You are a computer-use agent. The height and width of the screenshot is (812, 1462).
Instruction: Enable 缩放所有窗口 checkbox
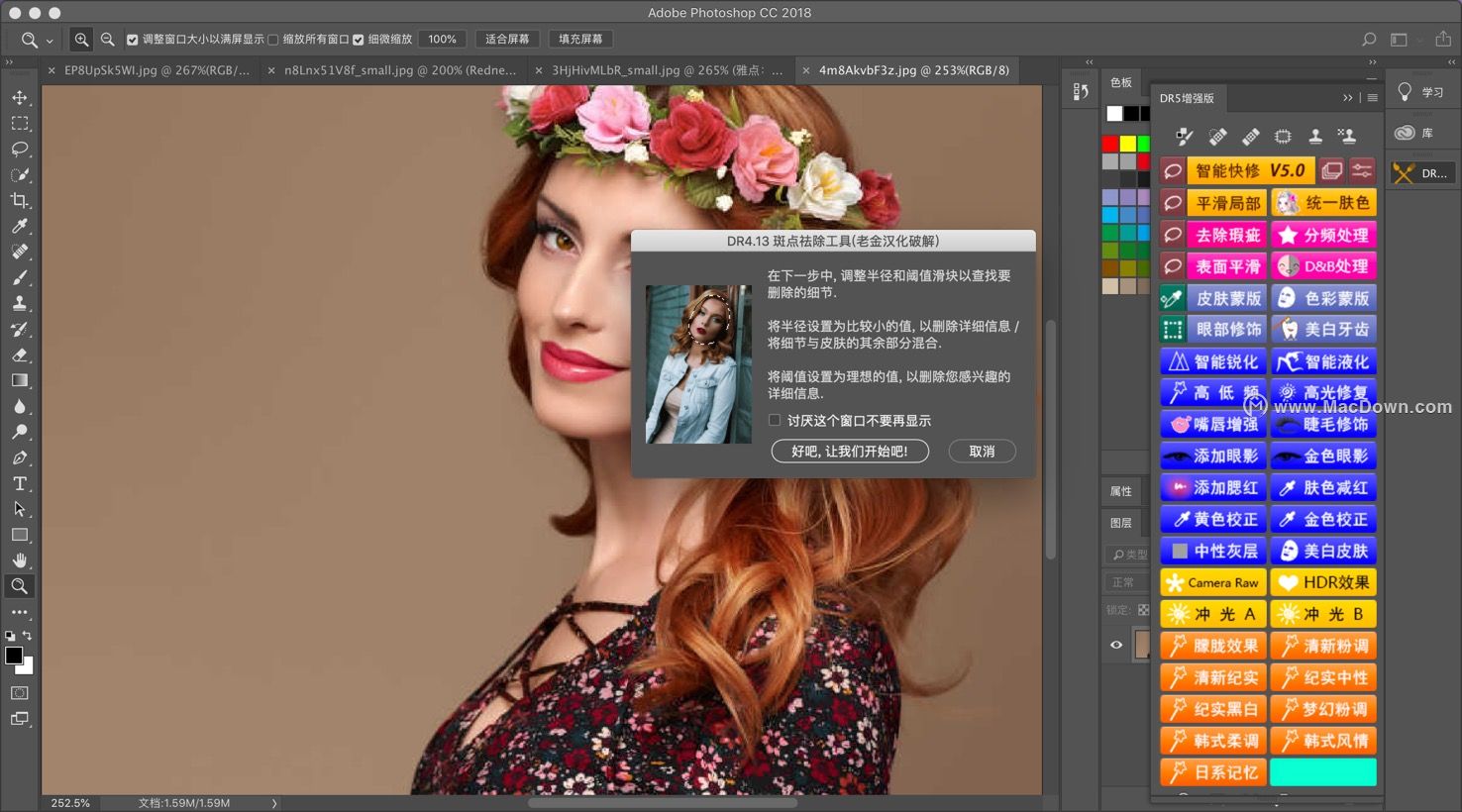[x=273, y=40]
